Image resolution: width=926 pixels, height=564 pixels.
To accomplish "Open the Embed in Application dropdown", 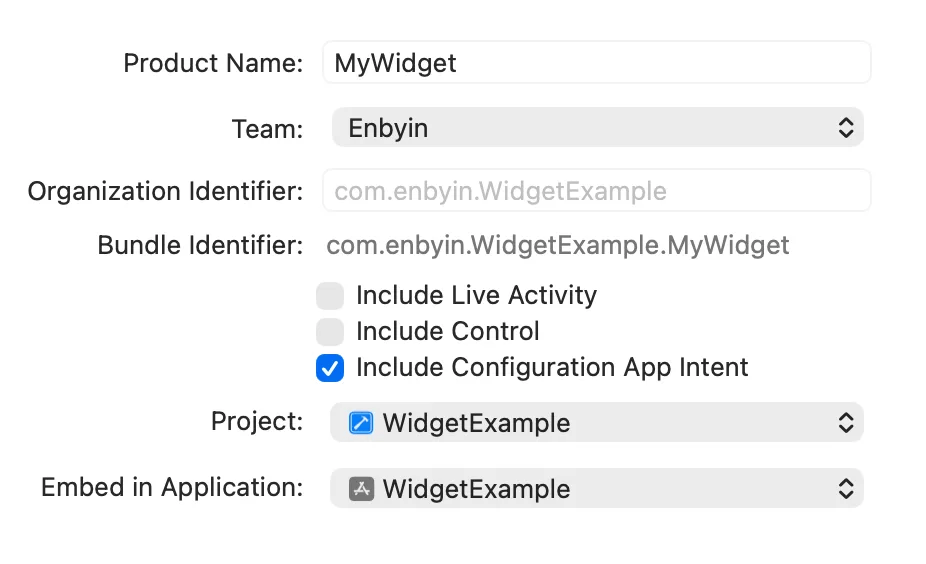I will (x=596, y=489).
